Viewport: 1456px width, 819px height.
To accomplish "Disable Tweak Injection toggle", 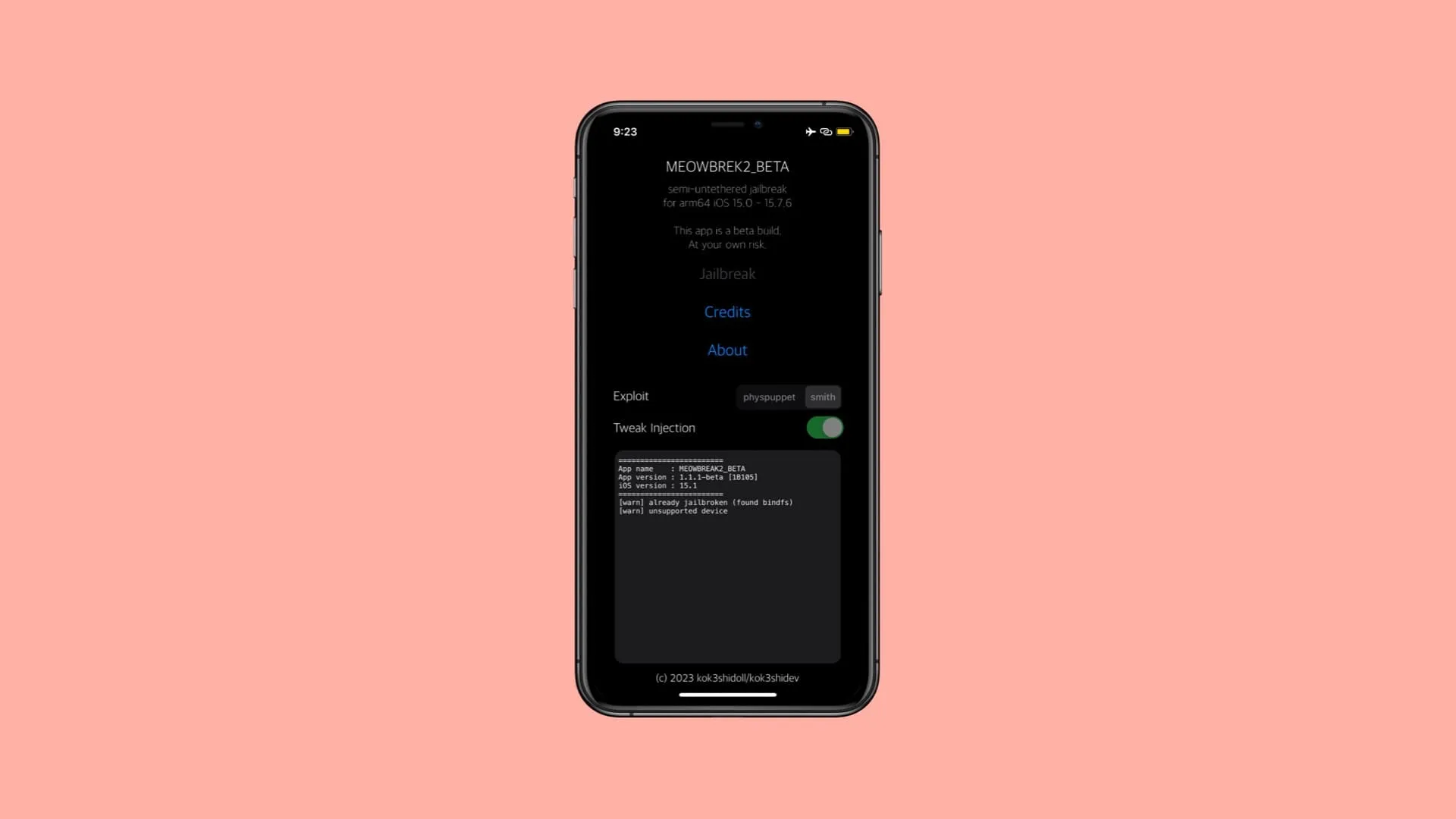I will click(824, 428).
